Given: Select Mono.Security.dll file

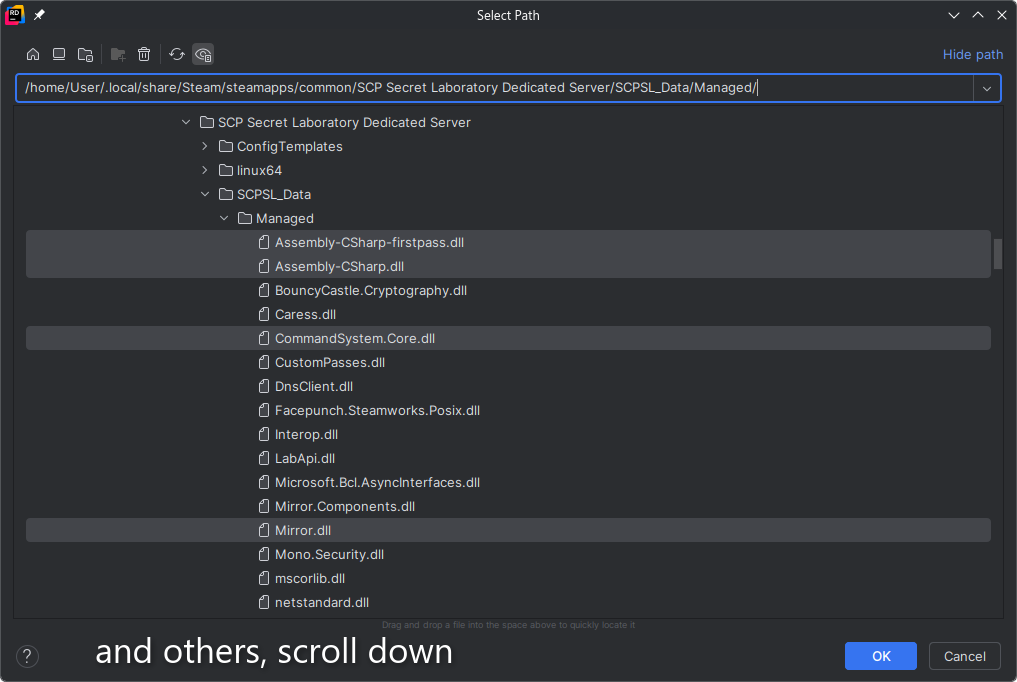Looking at the screenshot, I should [x=508, y=554].
